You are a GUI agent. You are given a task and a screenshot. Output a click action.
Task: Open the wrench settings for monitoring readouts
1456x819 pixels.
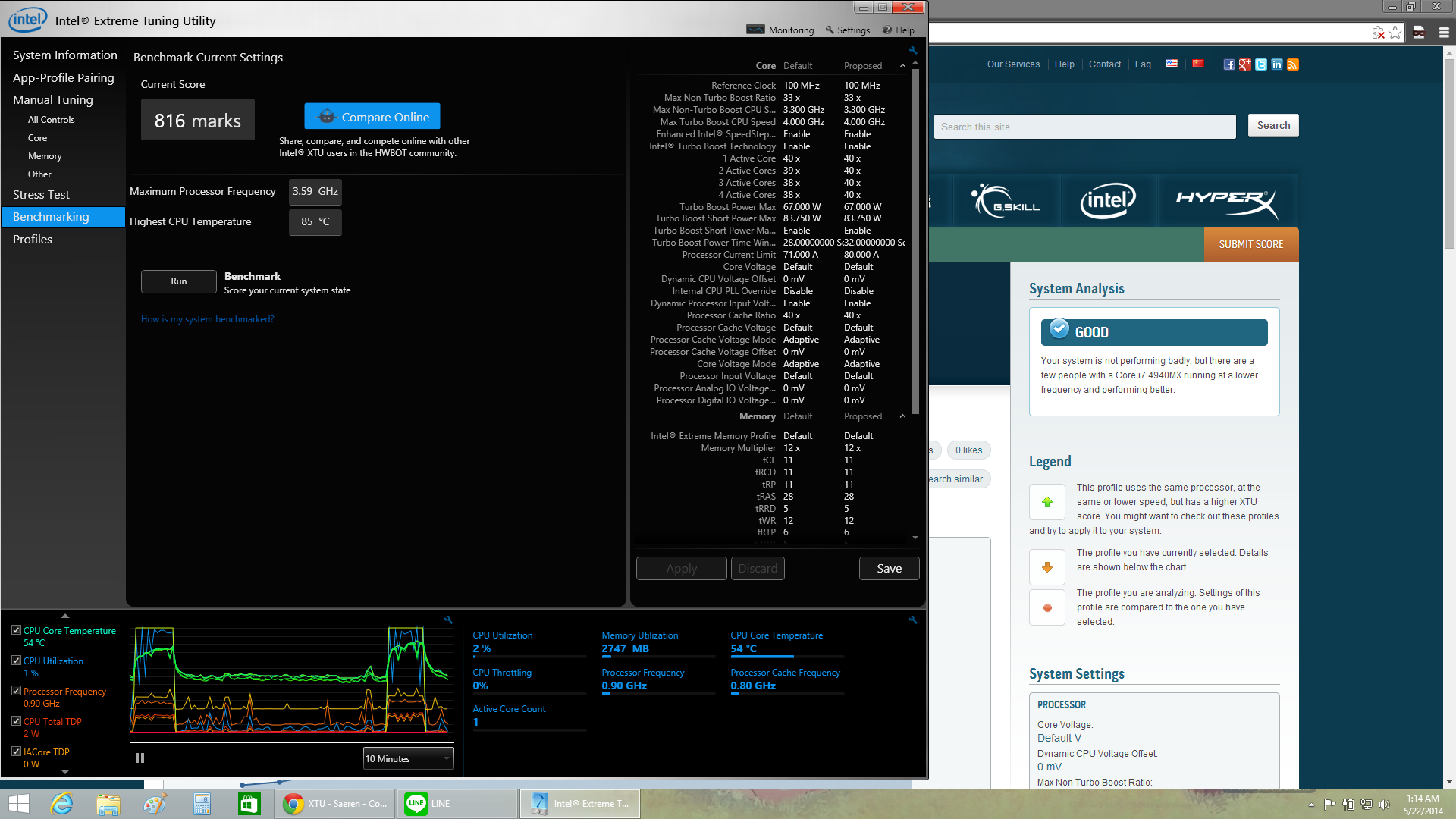click(x=913, y=620)
